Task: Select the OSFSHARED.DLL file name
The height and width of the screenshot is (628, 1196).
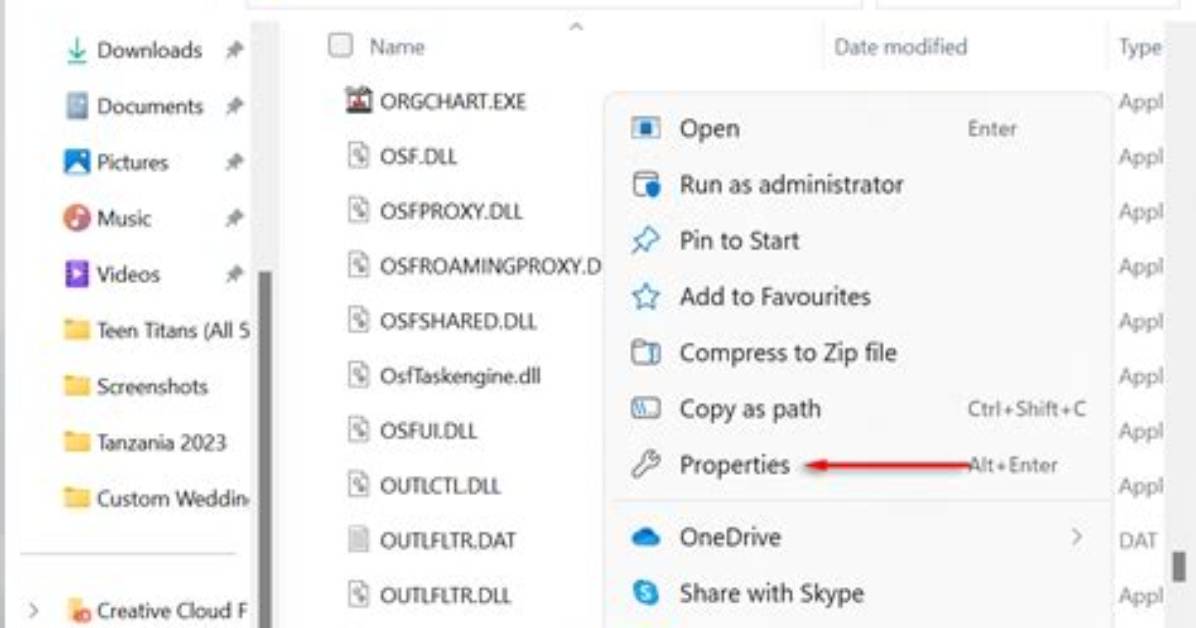Action: (x=458, y=321)
